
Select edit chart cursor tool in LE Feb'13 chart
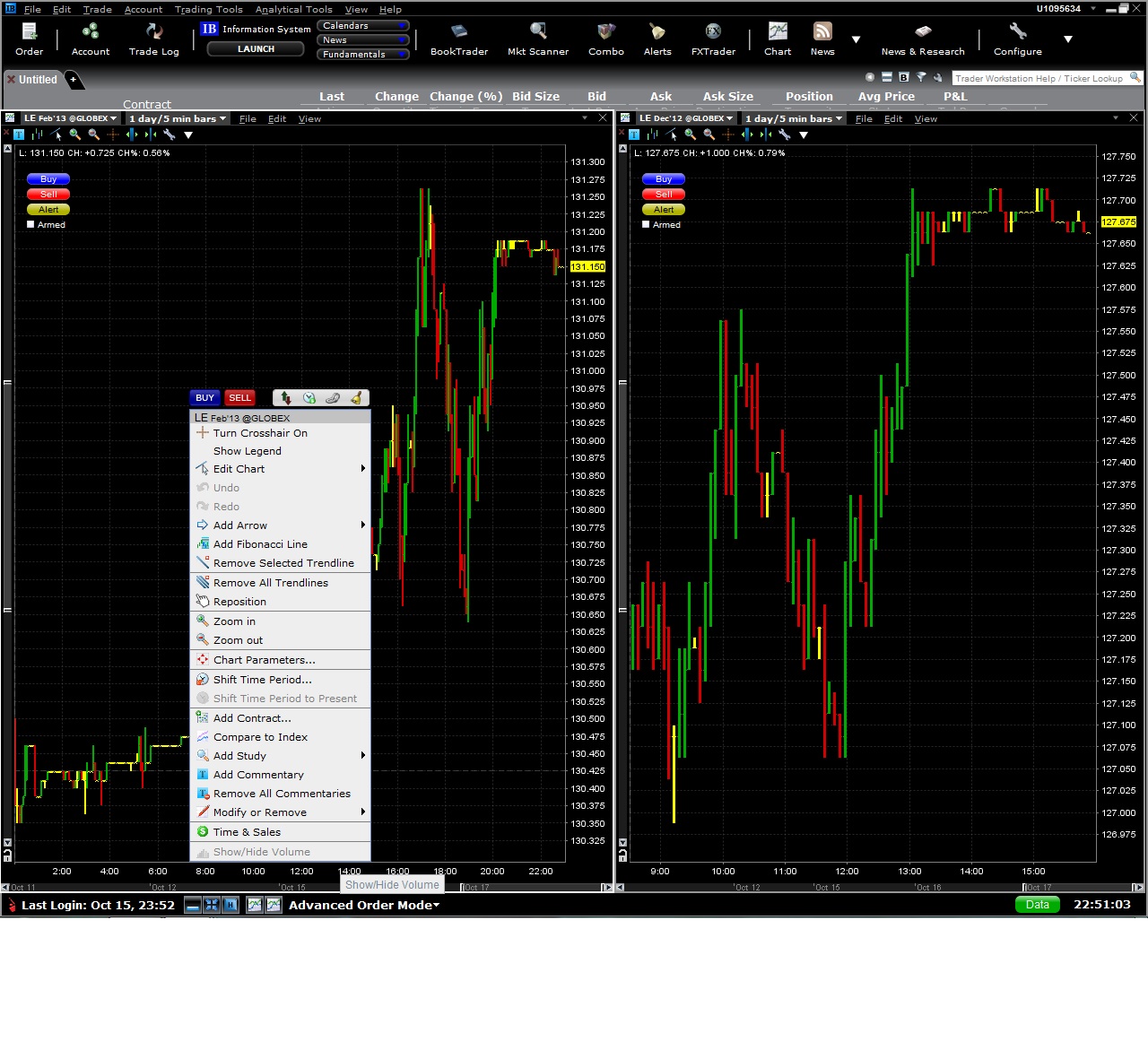57,135
